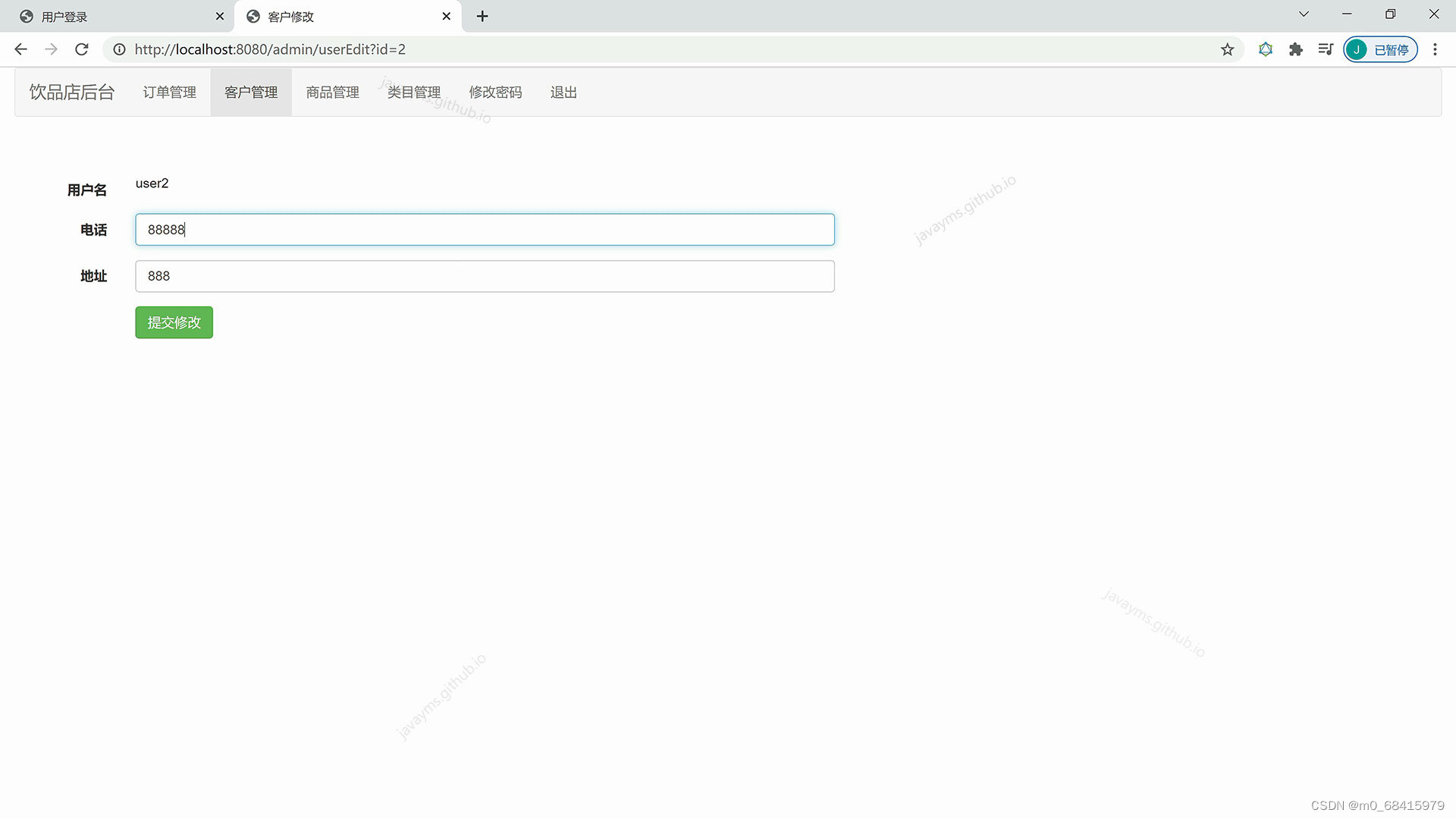Click the 退出 logout link
Viewport: 1456px width, 819px height.
[x=563, y=93]
